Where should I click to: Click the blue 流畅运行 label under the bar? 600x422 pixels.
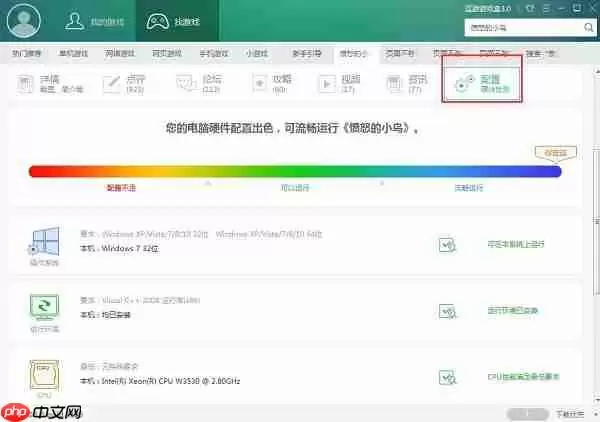(x=469, y=188)
